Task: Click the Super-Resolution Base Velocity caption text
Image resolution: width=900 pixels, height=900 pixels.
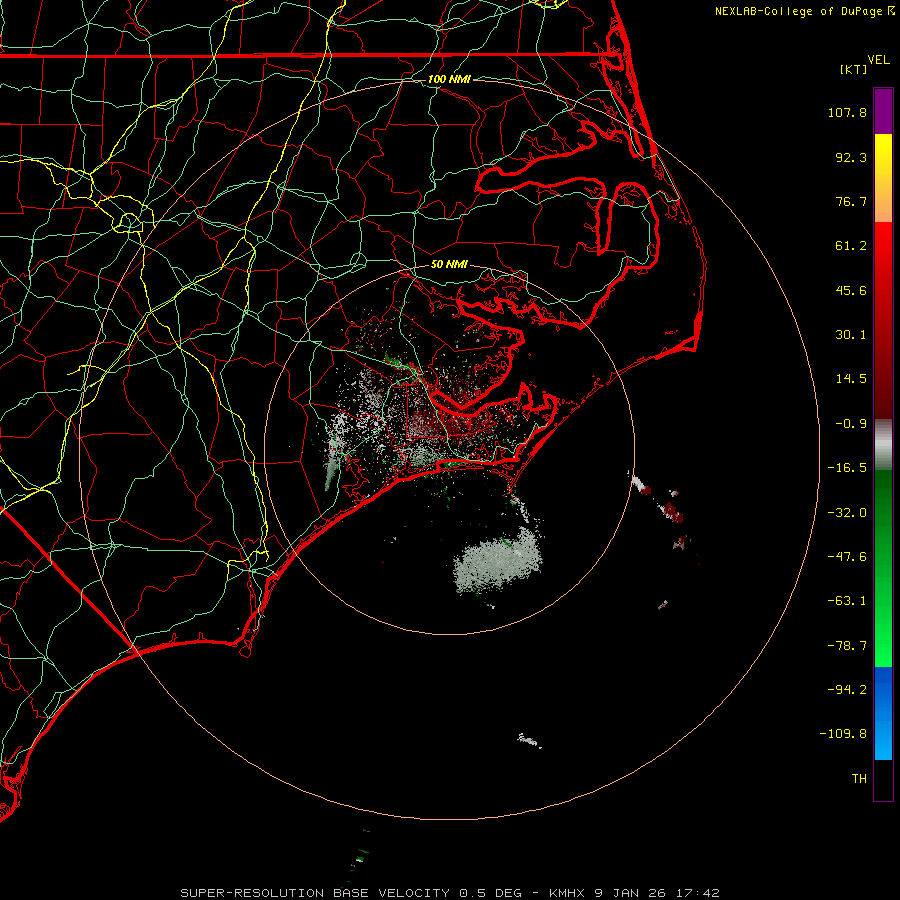Action: pos(449,893)
